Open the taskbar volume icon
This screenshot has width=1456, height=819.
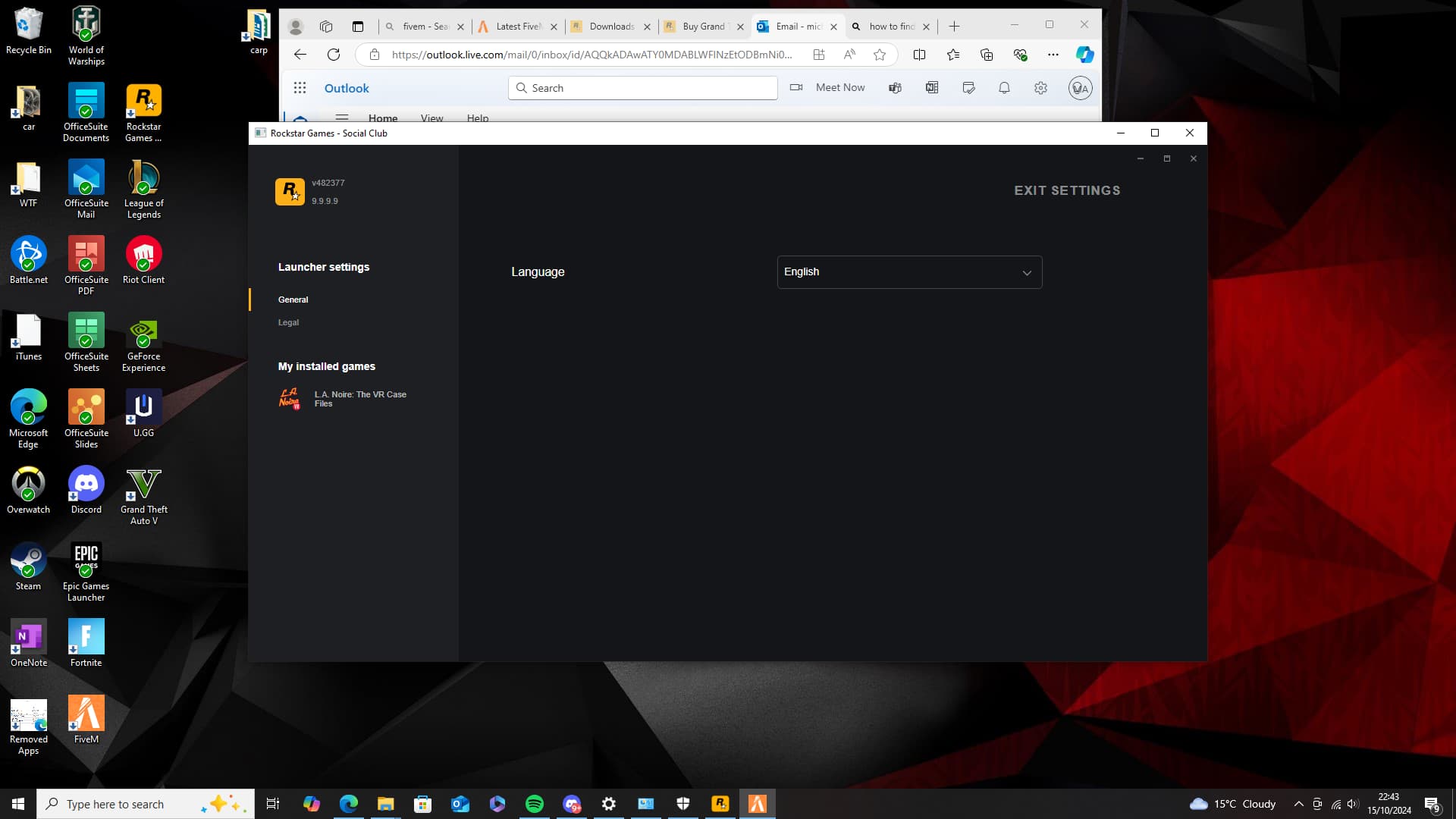click(x=1353, y=804)
